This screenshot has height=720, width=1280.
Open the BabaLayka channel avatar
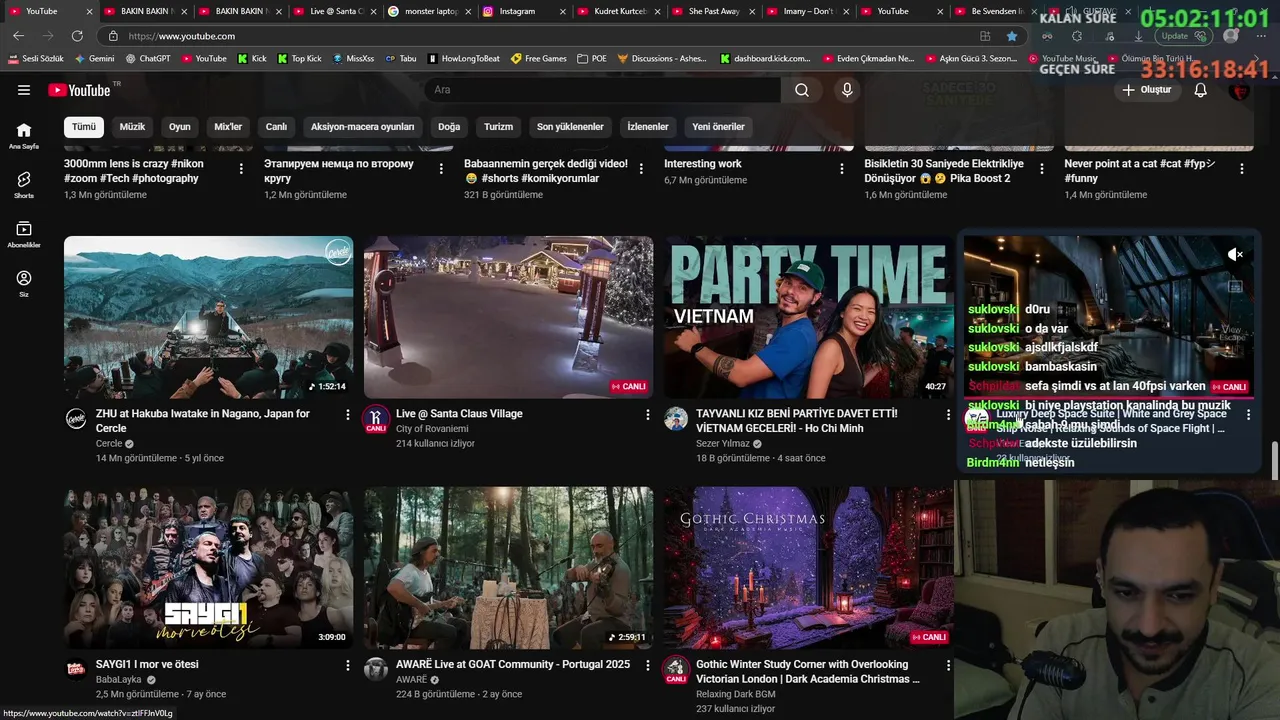click(x=76, y=669)
